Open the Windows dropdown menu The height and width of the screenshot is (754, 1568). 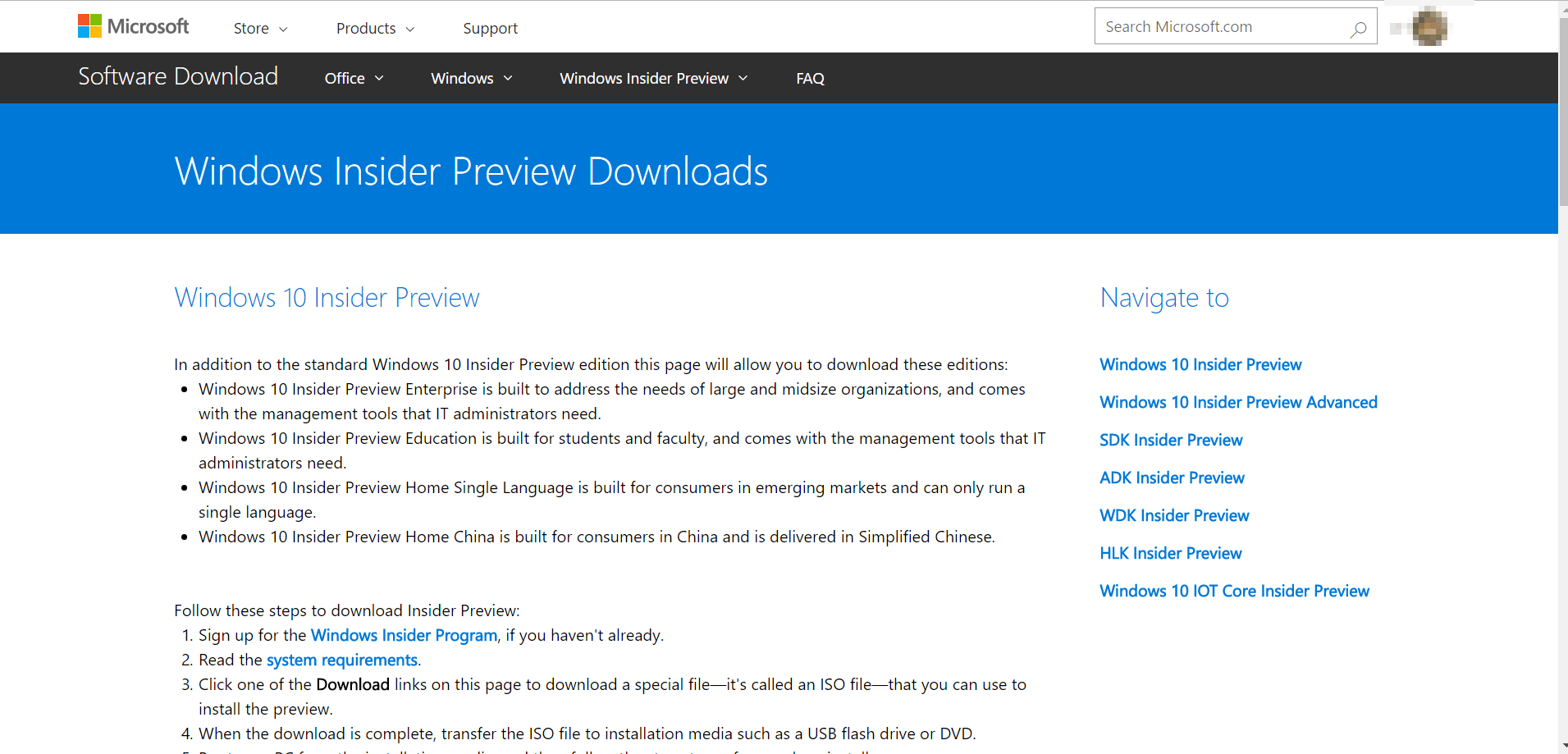[x=472, y=79]
